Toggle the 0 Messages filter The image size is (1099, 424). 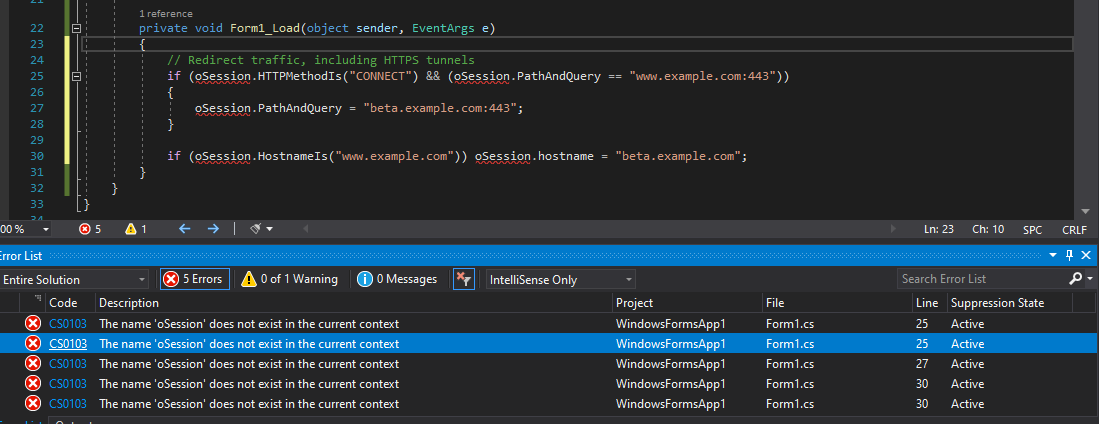pyautogui.click(x=397, y=279)
